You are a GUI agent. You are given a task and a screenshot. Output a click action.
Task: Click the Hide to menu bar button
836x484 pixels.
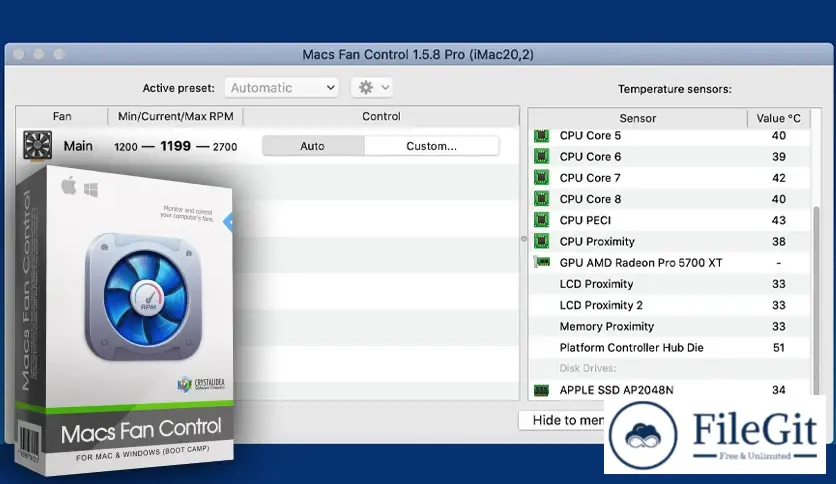(x=562, y=420)
